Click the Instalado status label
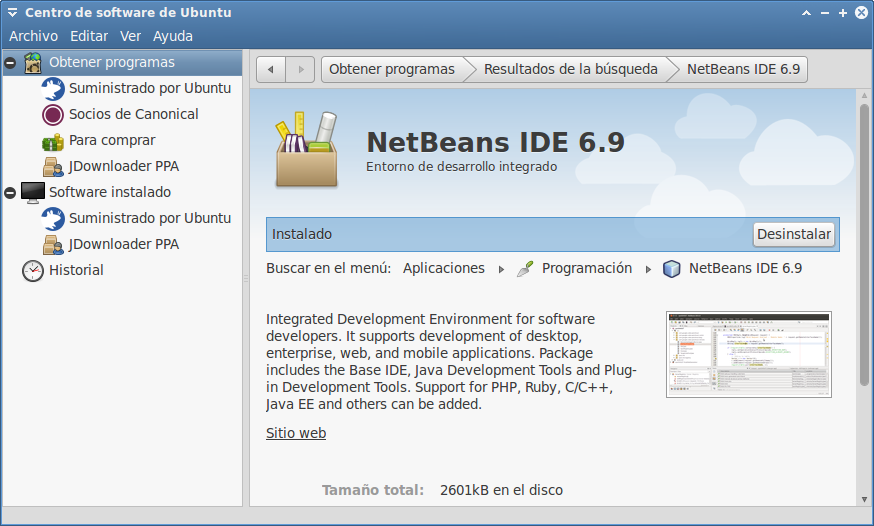Screen dimensions: 874x526 [302, 235]
